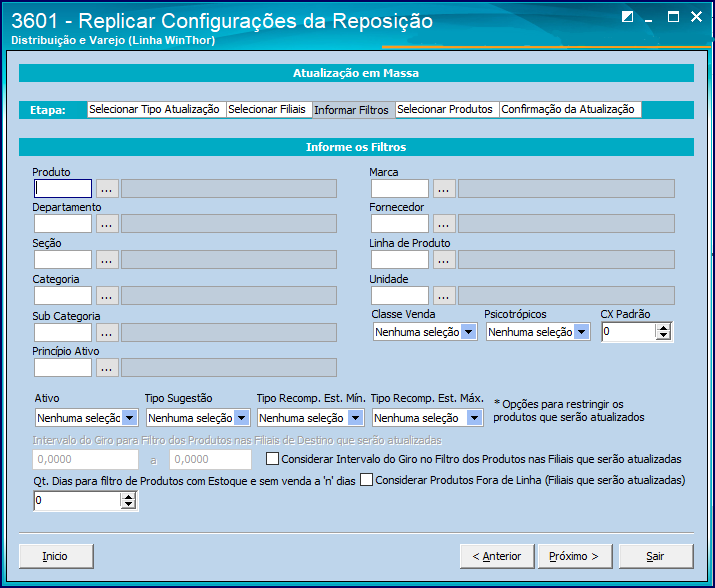Screen dimensions: 715x588
Task: Expand the Tipo Recomp. Est. Máx. dropdown
Action: (474, 418)
